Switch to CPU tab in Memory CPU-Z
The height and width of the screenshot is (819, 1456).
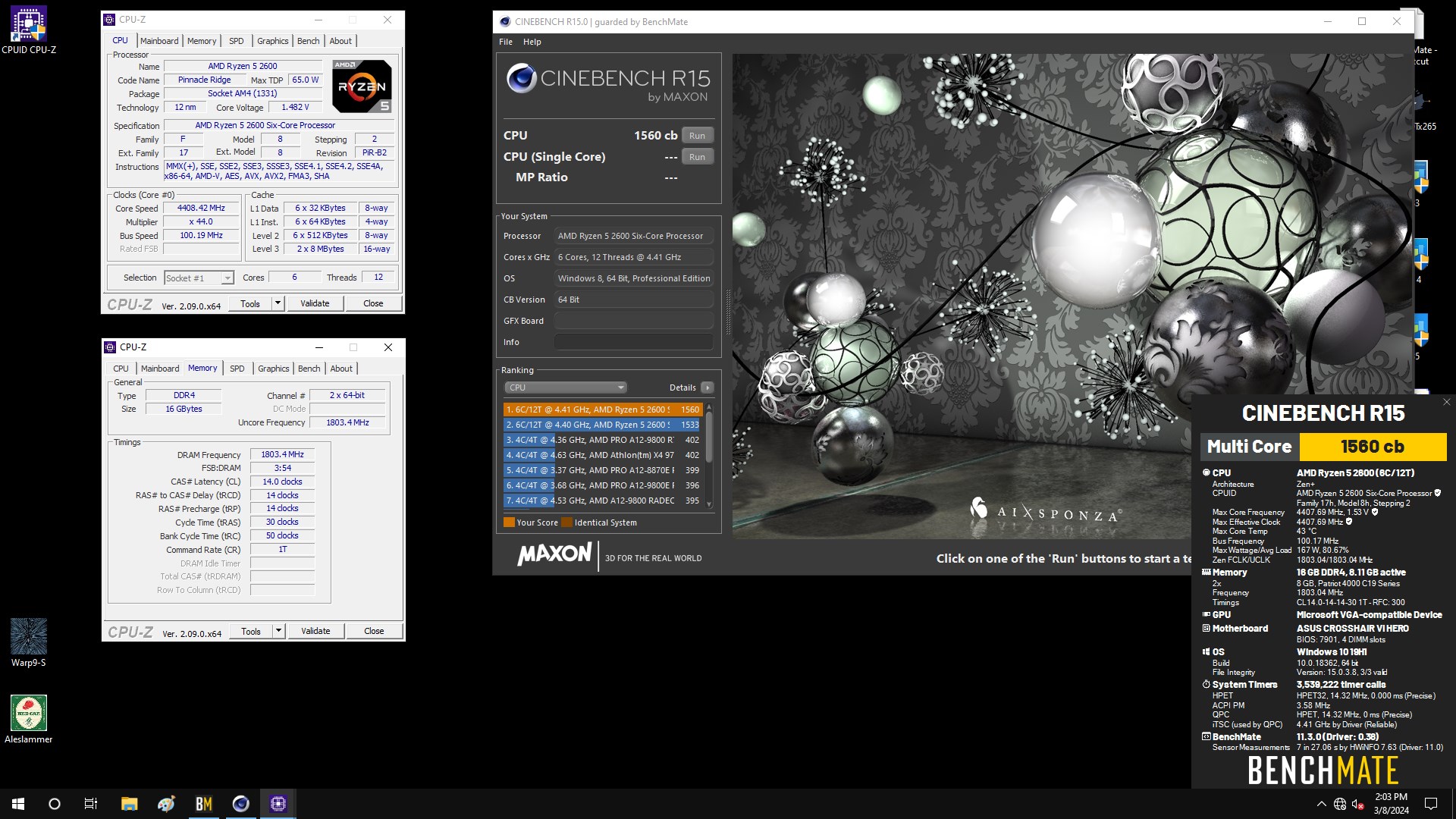pos(121,369)
